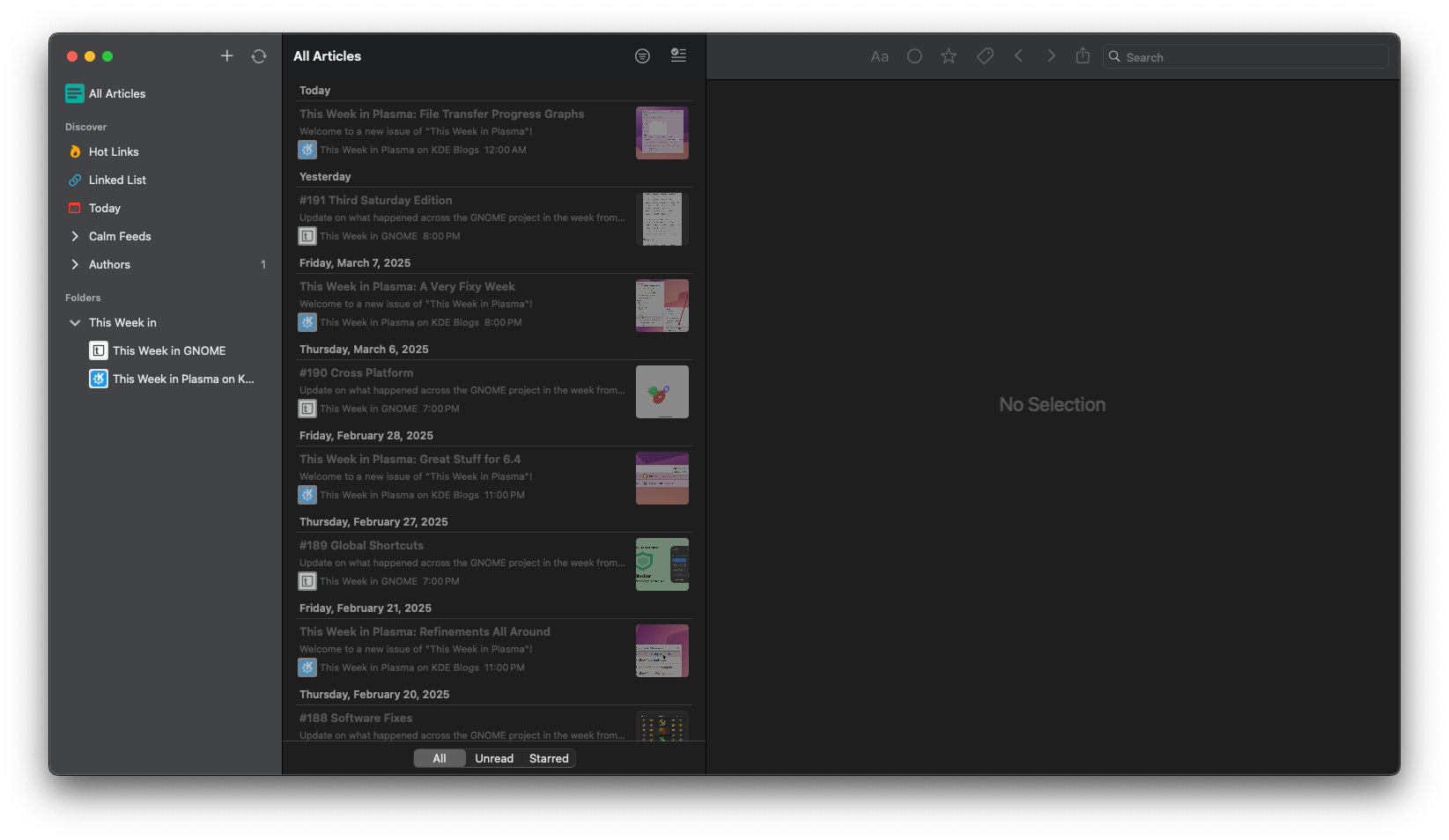Click the plus icon to add feed
The width and height of the screenshot is (1449, 840).
pos(226,56)
